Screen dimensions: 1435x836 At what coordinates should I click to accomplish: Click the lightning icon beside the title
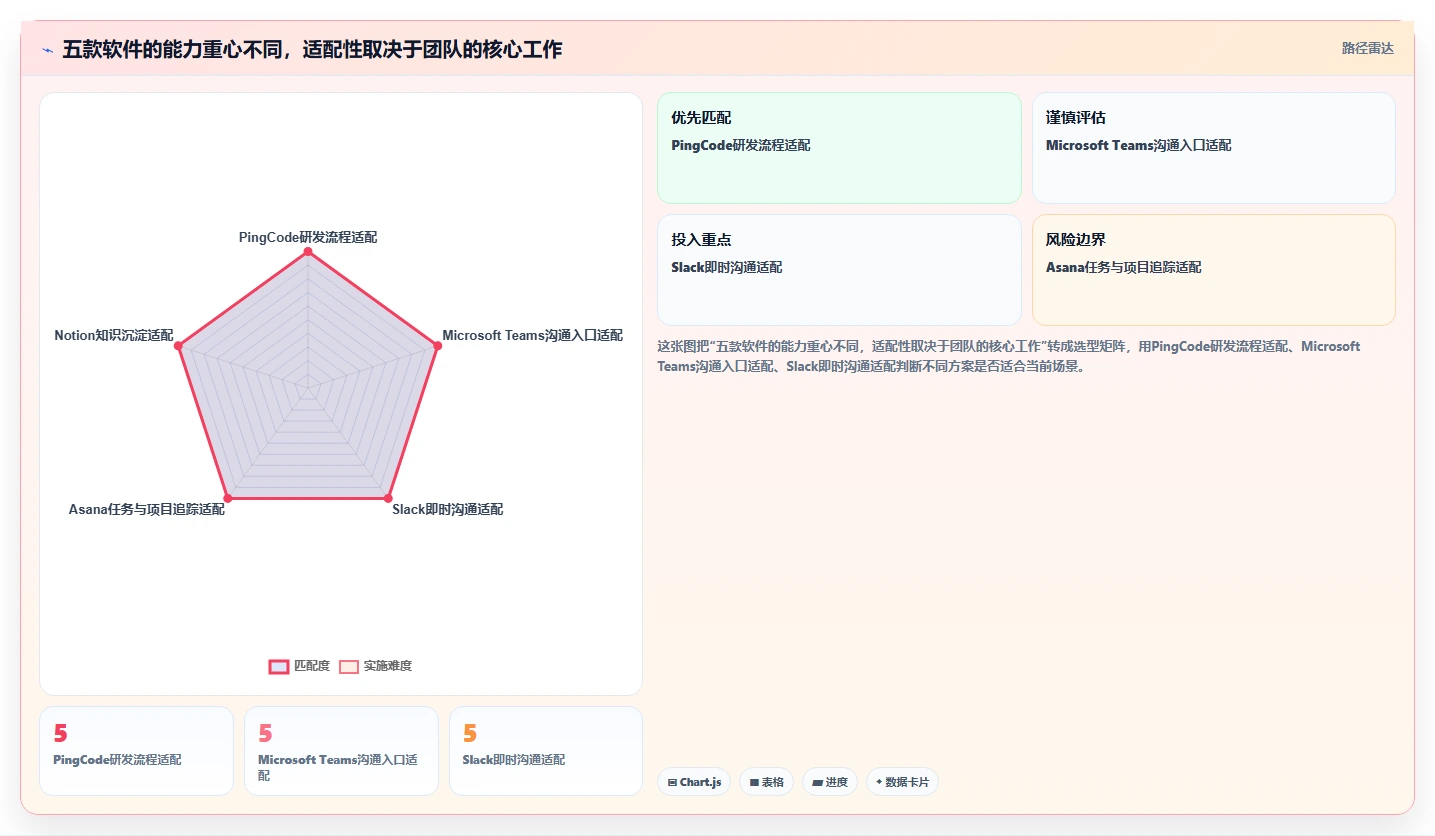47,49
